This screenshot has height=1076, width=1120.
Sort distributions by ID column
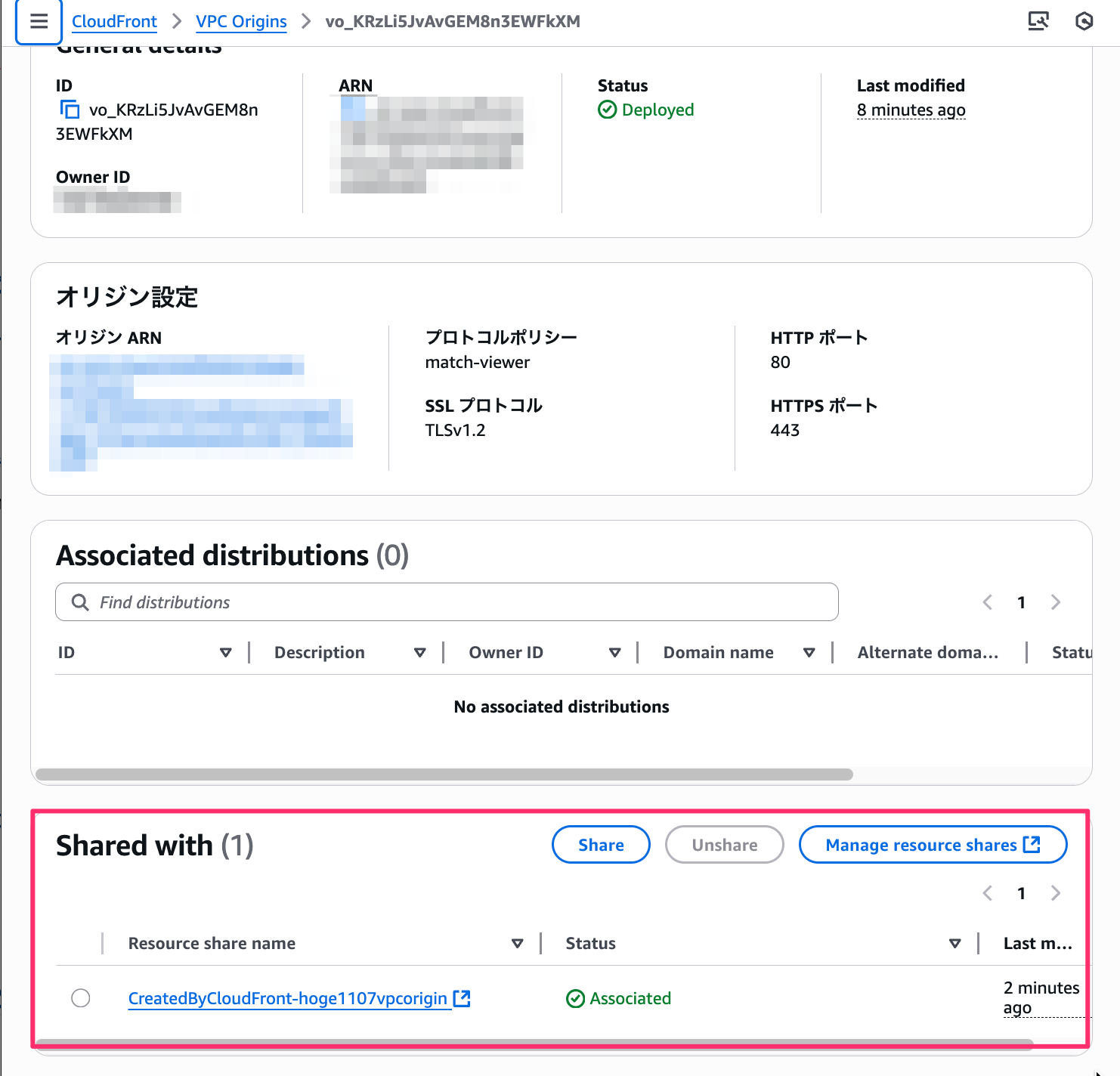click(x=225, y=653)
